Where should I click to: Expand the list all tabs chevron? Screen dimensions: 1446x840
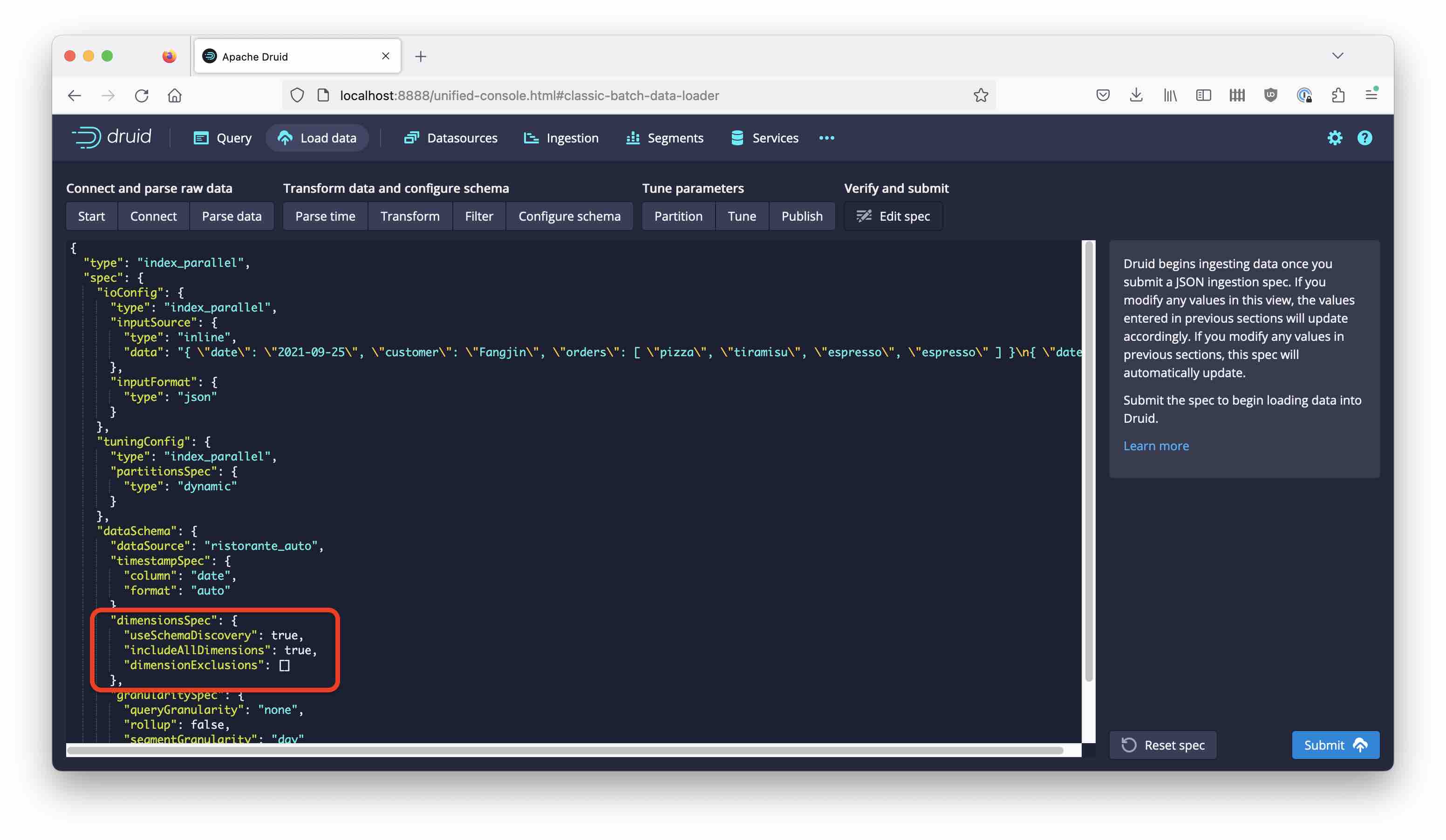[1337, 55]
